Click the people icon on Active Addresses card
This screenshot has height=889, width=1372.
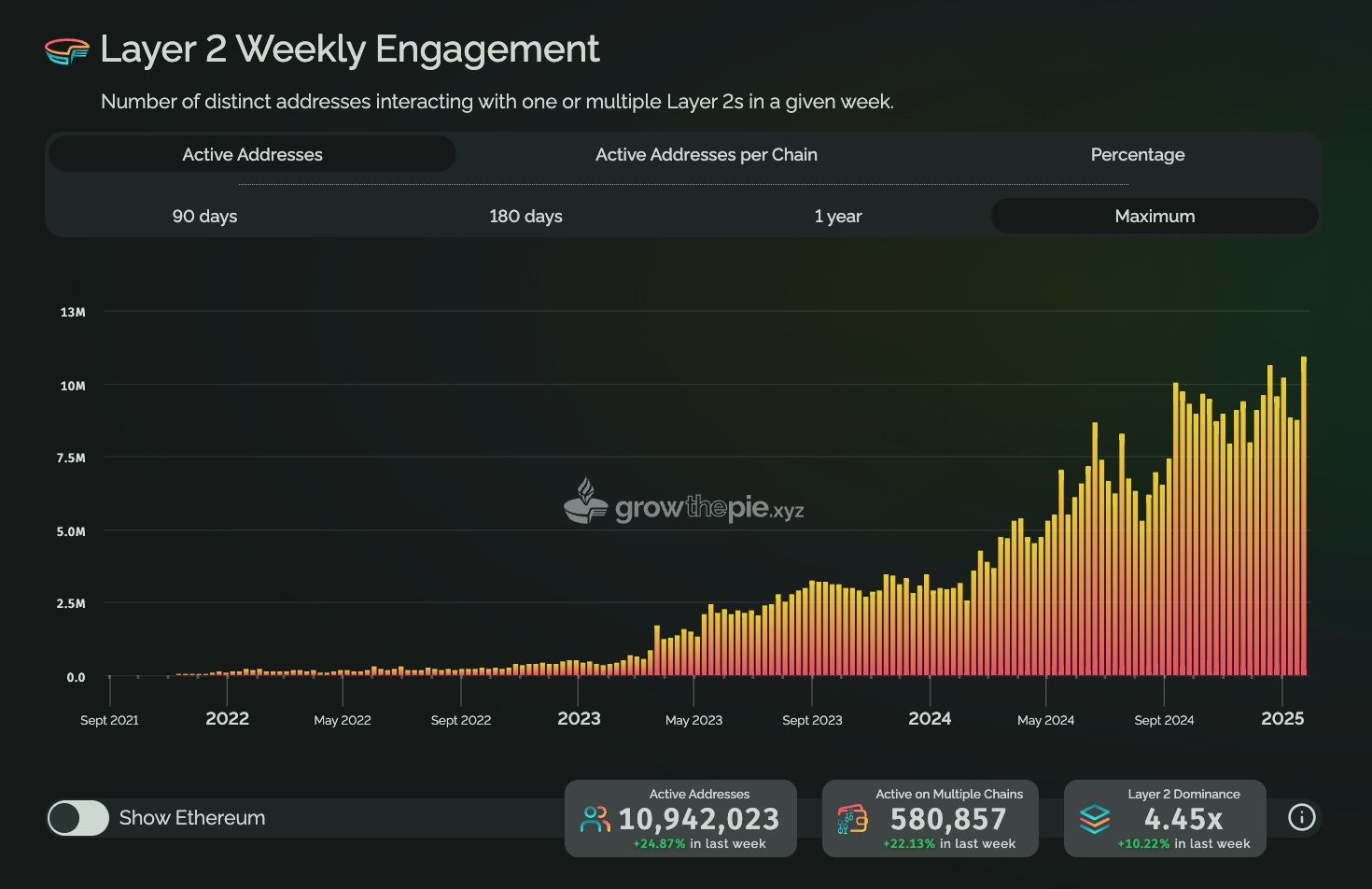[x=594, y=818]
